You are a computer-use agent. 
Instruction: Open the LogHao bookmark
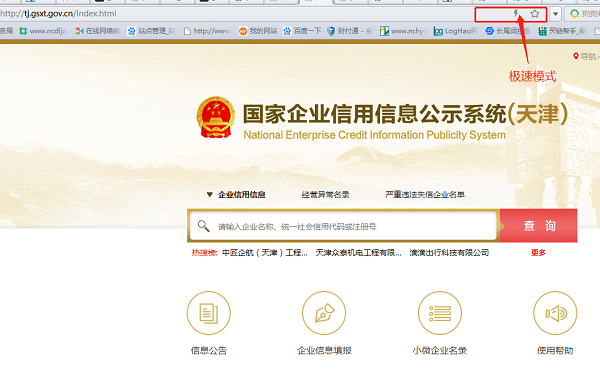click(455, 31)
